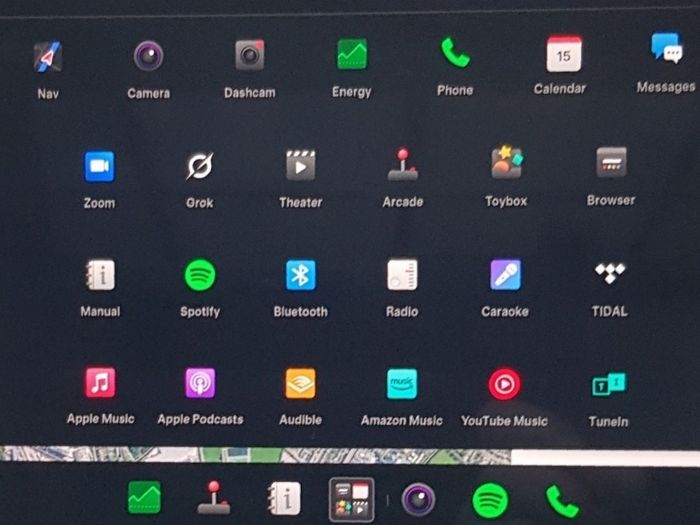Tap the Spotify shortcut in bottom dock
Image resolution: width=700 pixels, height=525 pixels.
click(490, 501)
